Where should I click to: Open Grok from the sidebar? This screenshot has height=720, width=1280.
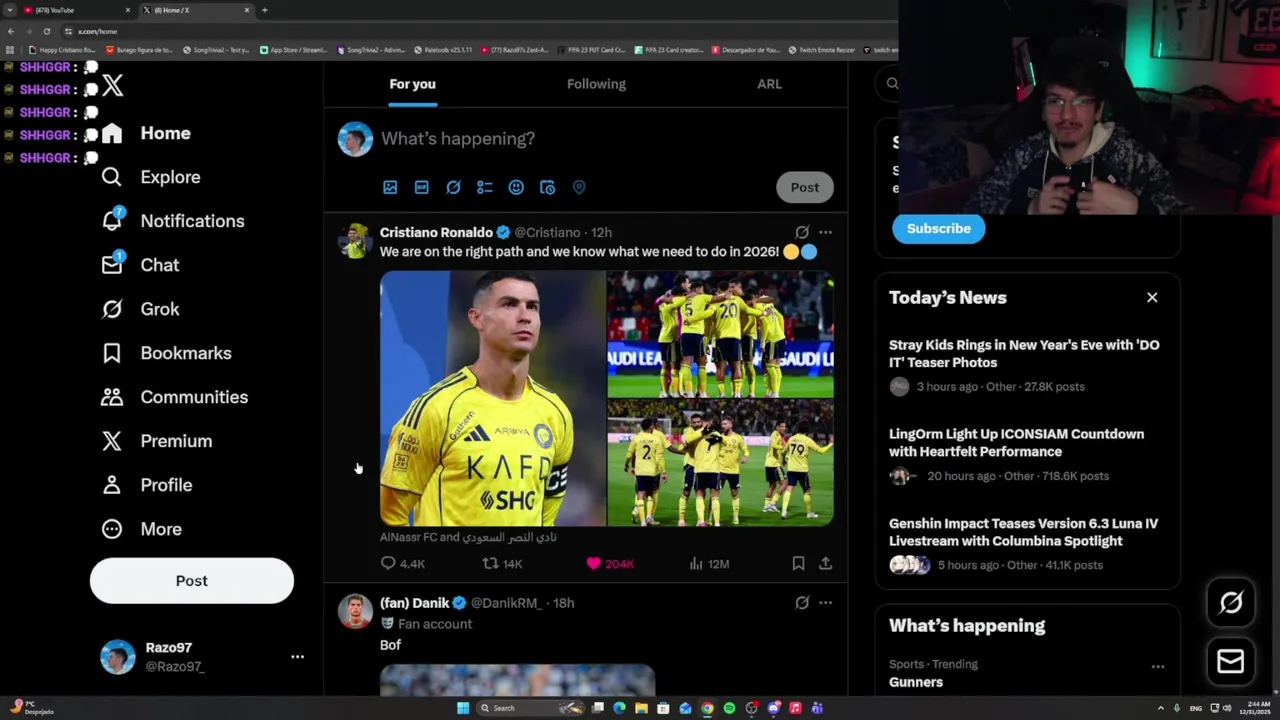[140, 309]
